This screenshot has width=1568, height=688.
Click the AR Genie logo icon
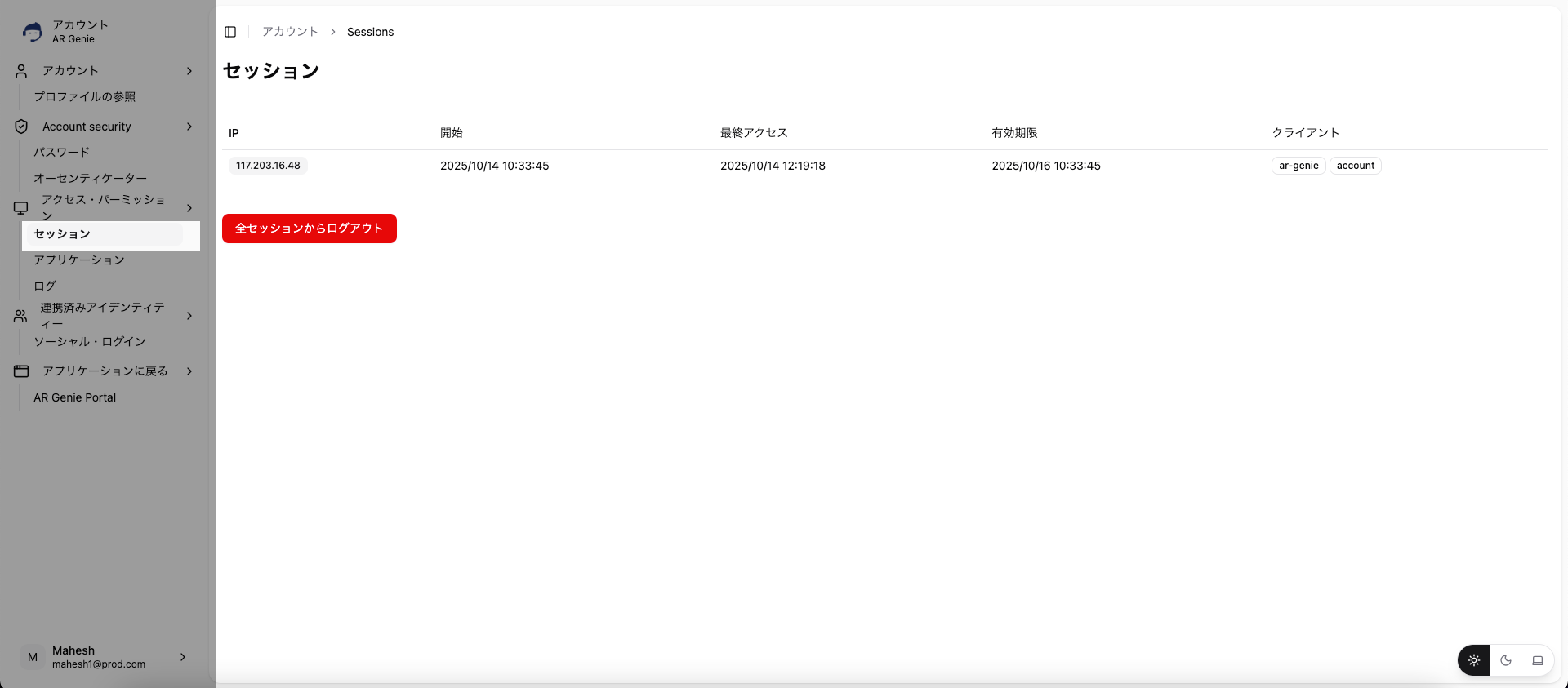33,32
